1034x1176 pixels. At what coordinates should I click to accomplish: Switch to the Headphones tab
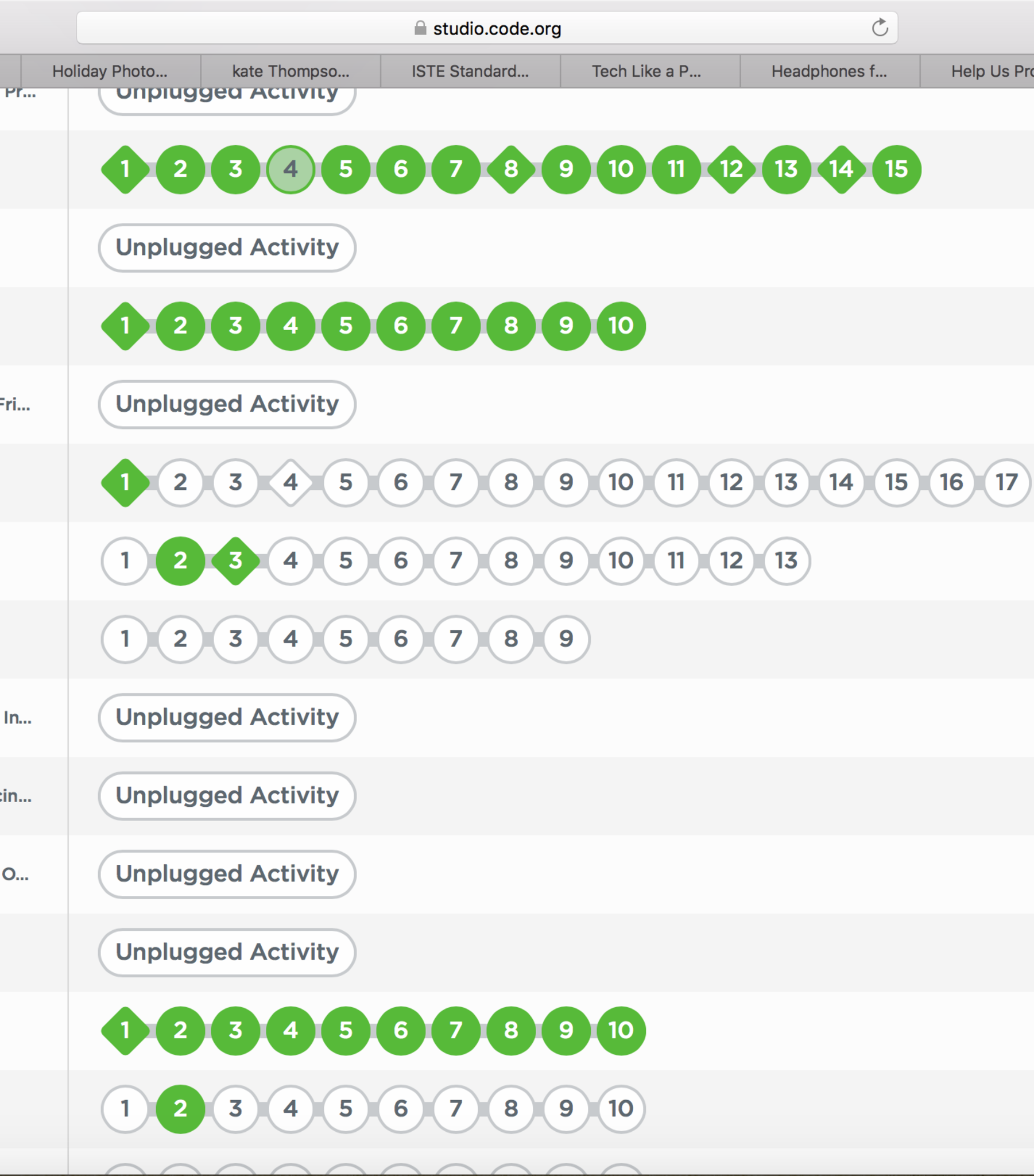[x=828, y=71]
